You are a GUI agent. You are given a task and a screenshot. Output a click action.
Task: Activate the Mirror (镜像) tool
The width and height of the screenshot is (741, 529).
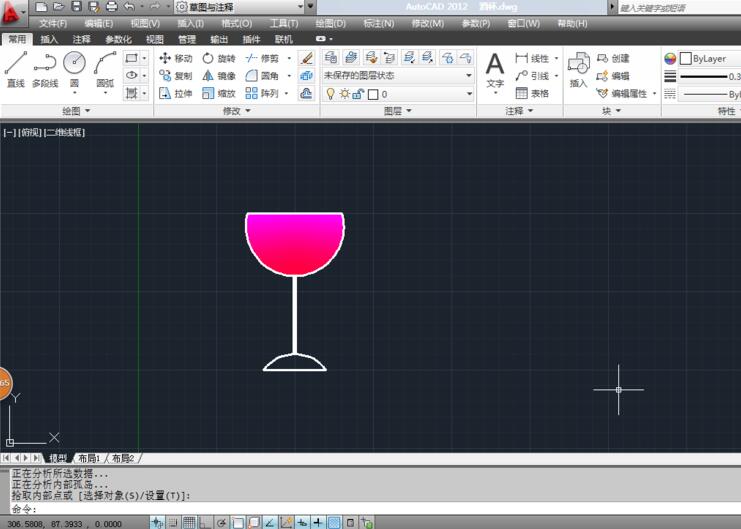coord(219,76)
